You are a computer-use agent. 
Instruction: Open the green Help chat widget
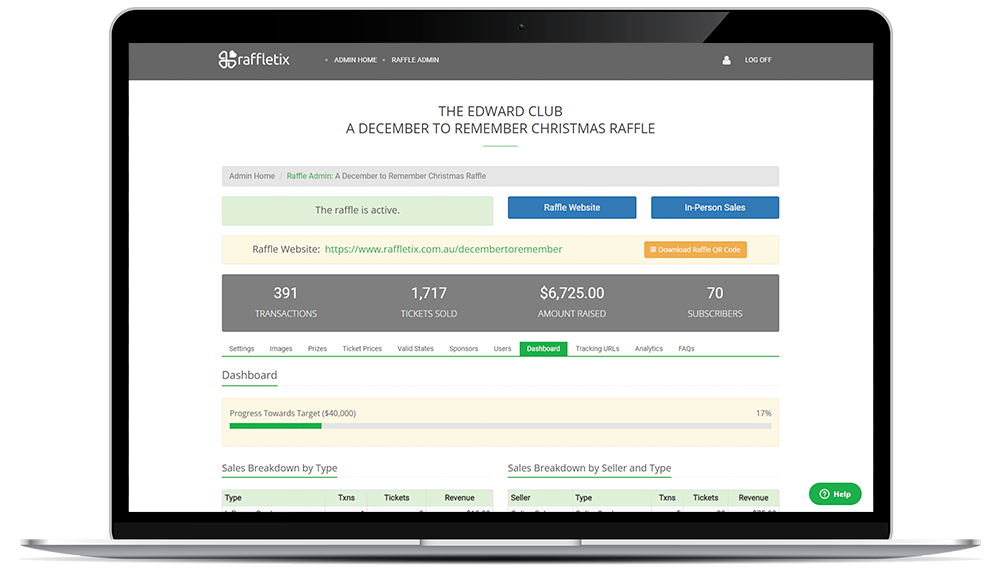point(834,494)
